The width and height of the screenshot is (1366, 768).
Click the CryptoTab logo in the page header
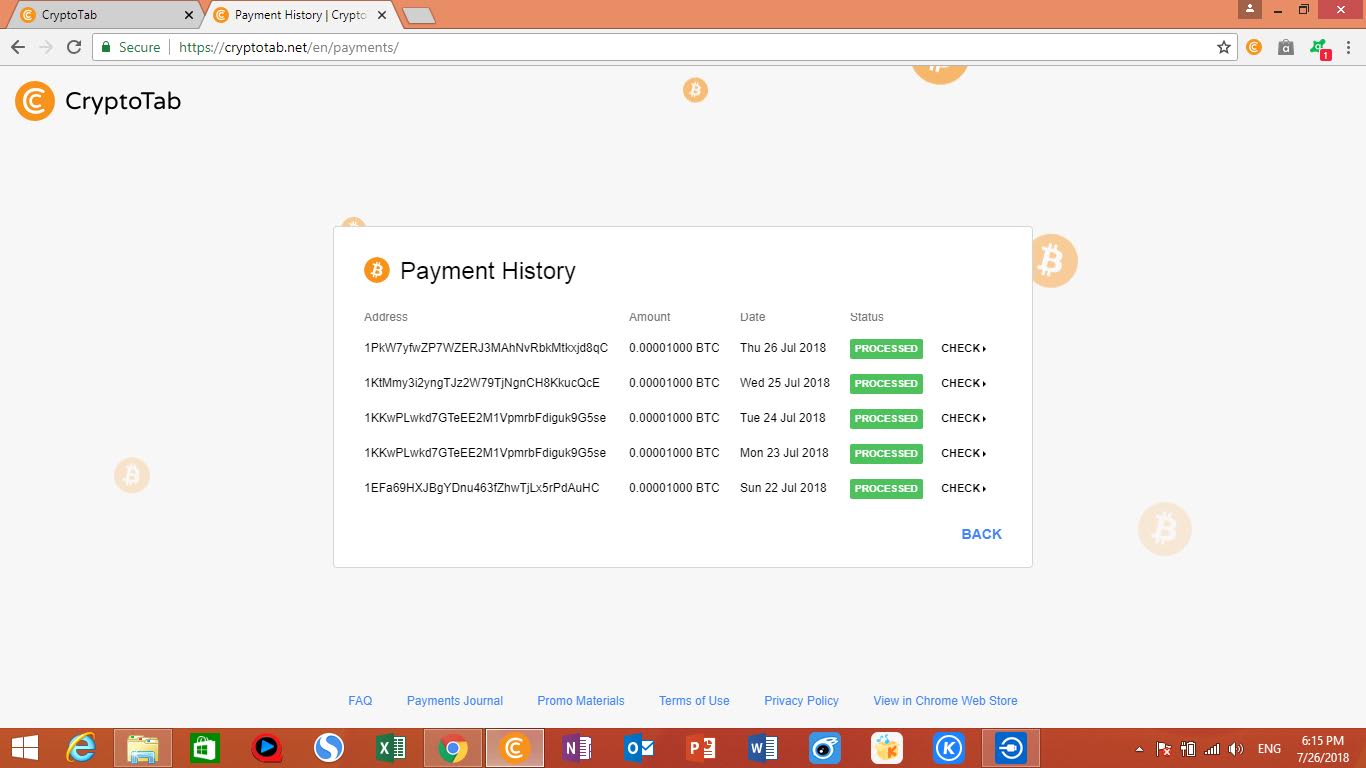tap(97, 101)
